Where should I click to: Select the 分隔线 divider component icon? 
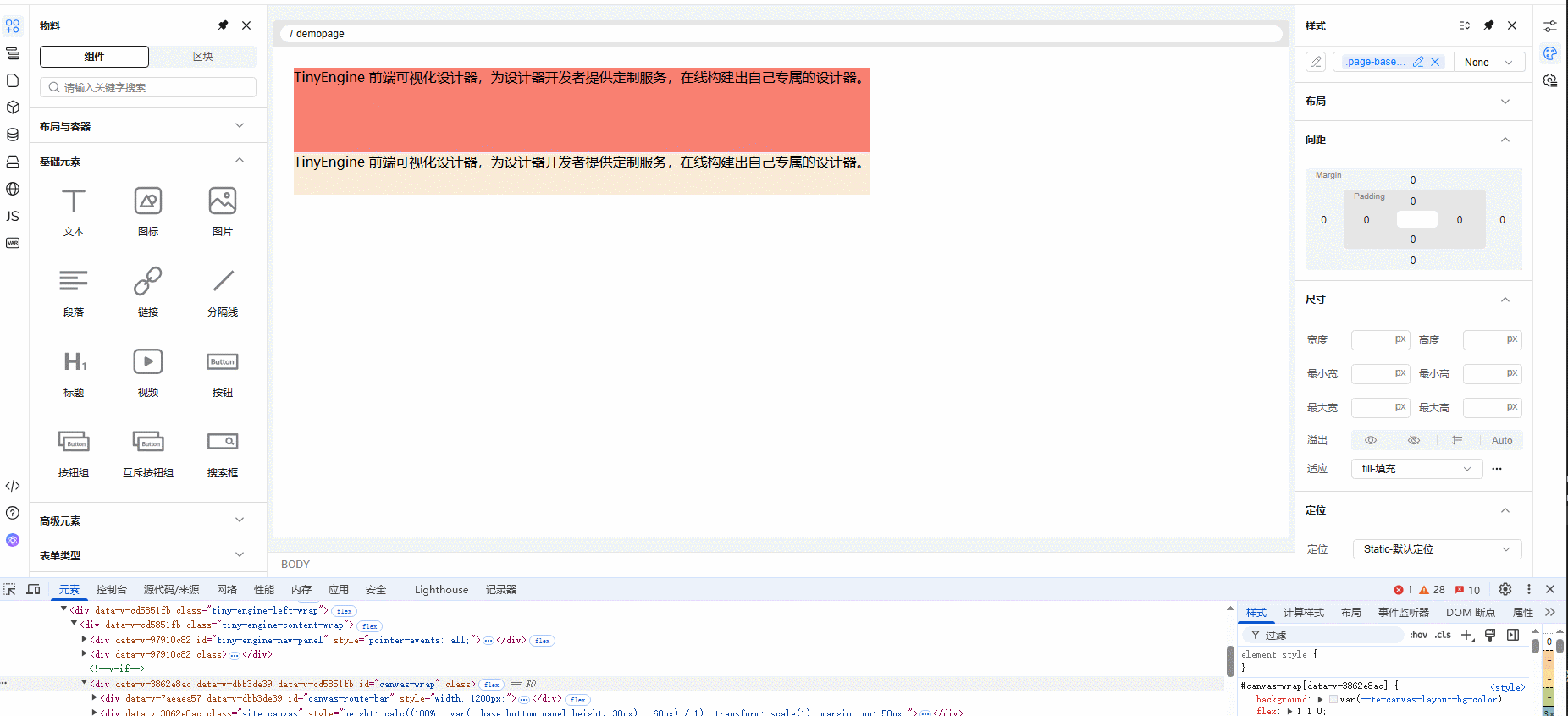223,282
